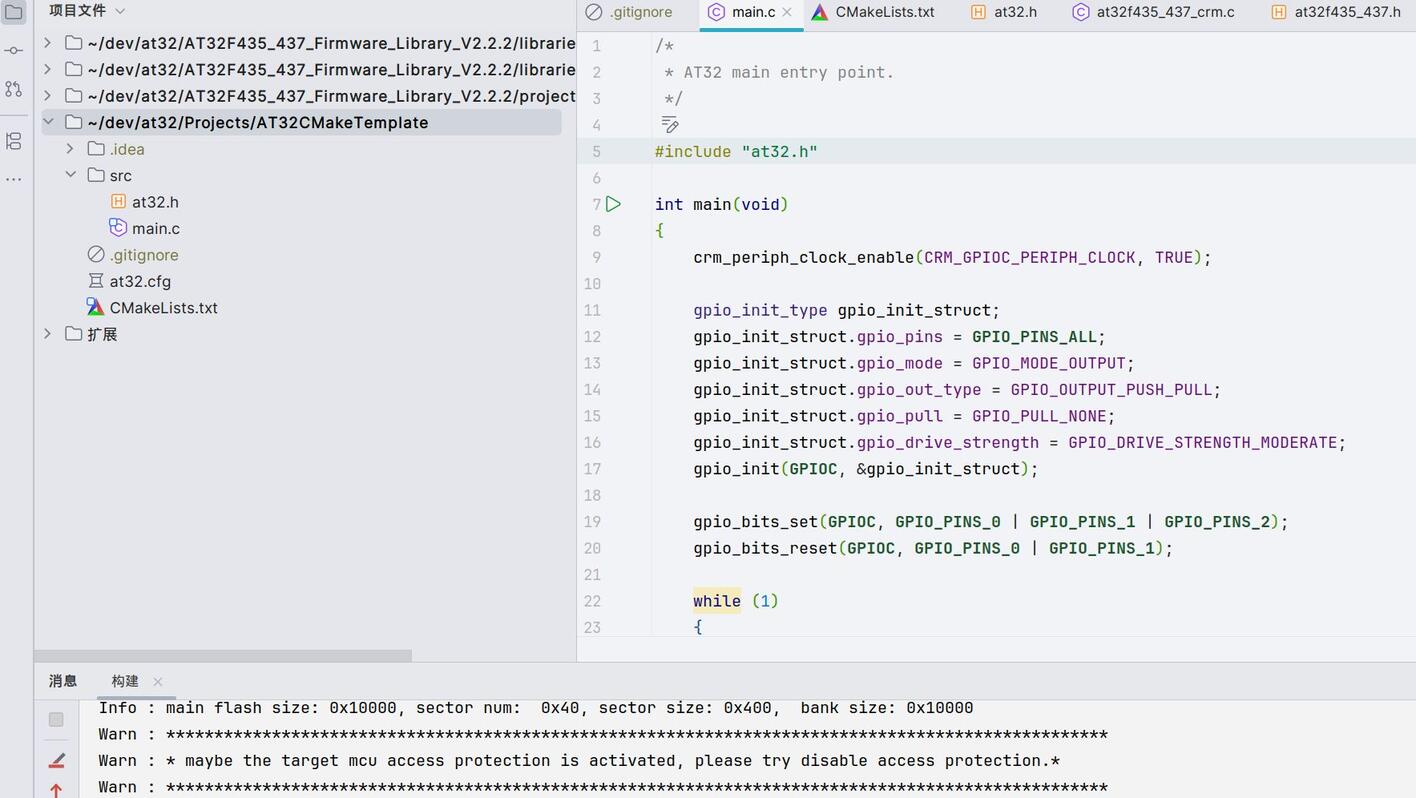Collapse the AT32CMakeTemplate project folder

(x=47, y=122)
